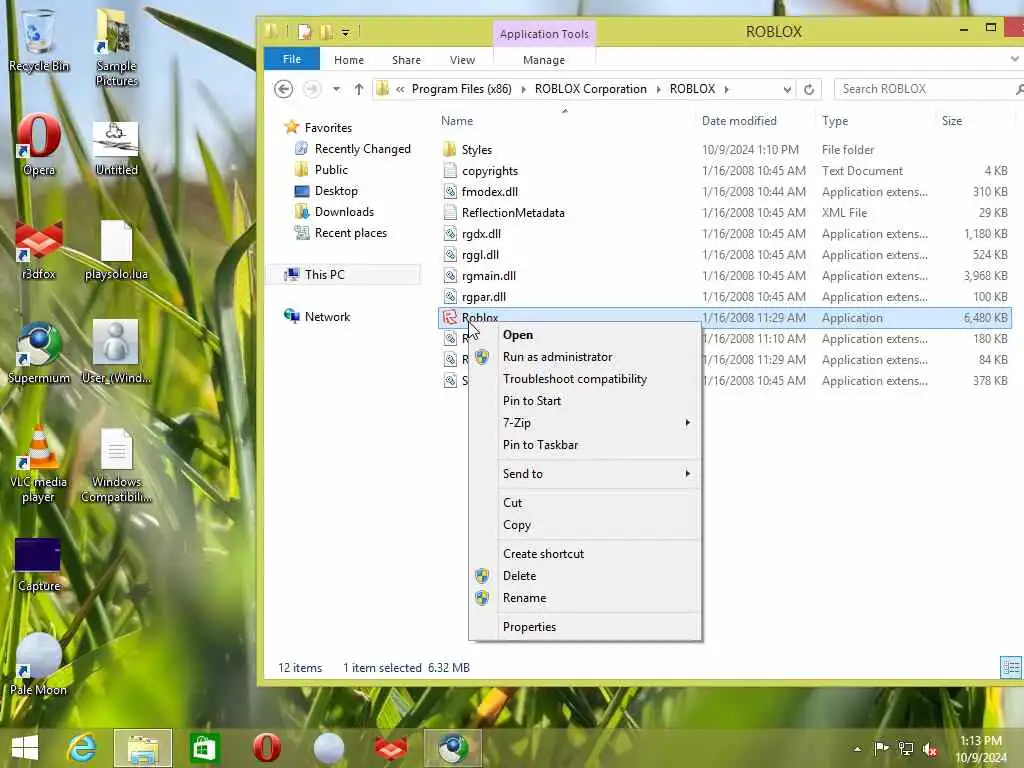Screen dimensions: 1024x768
Task: Switch to the Manage ribbon tab
Action: [x=544, y=59]
